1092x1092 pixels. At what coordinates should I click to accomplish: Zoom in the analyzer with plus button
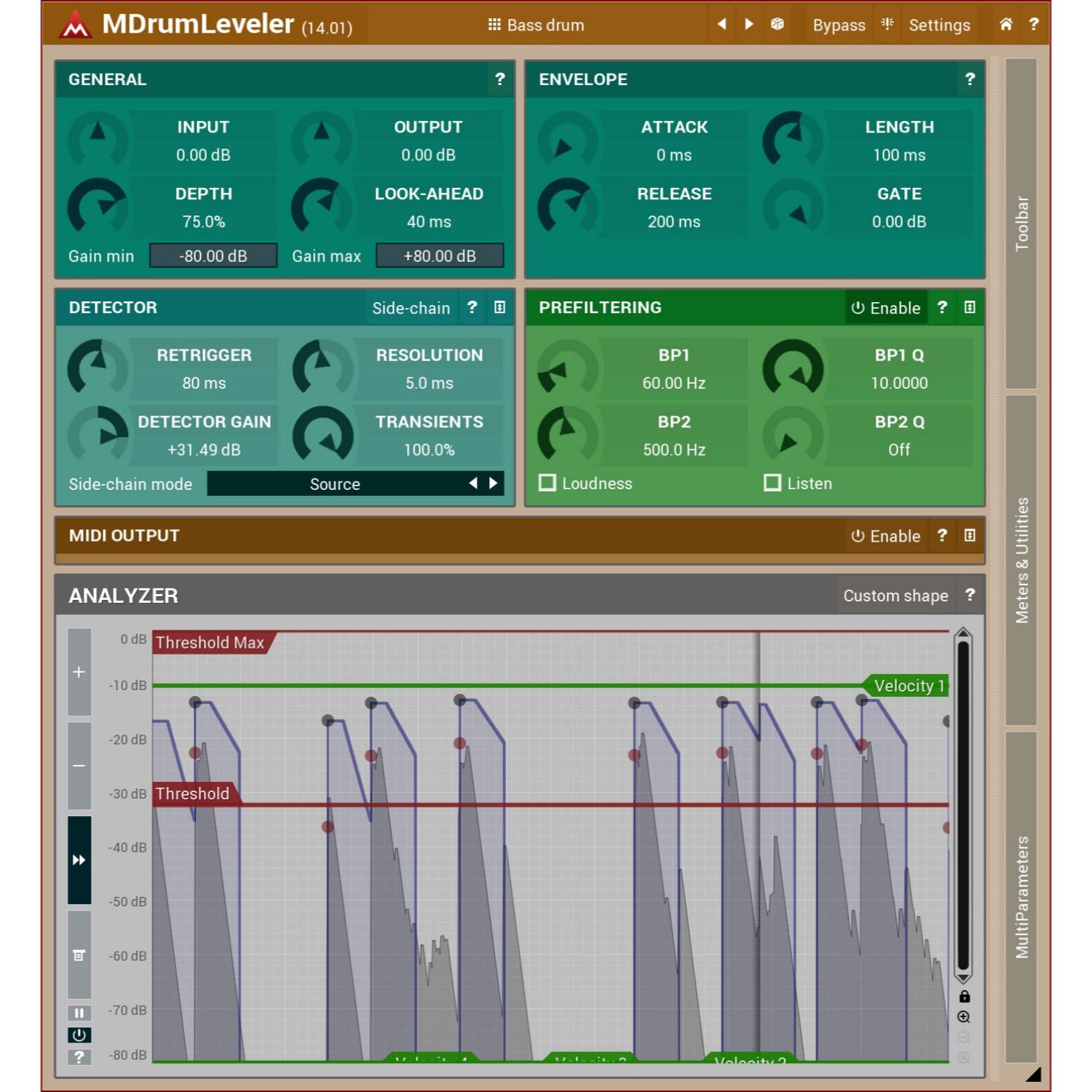[x=79, y=672]
